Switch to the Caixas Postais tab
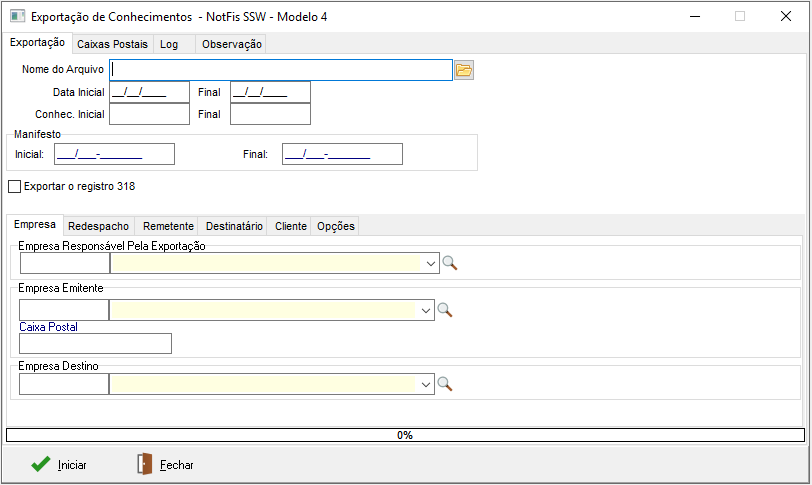812x485 pixels. pyautogui.click(x=112, y=44)
